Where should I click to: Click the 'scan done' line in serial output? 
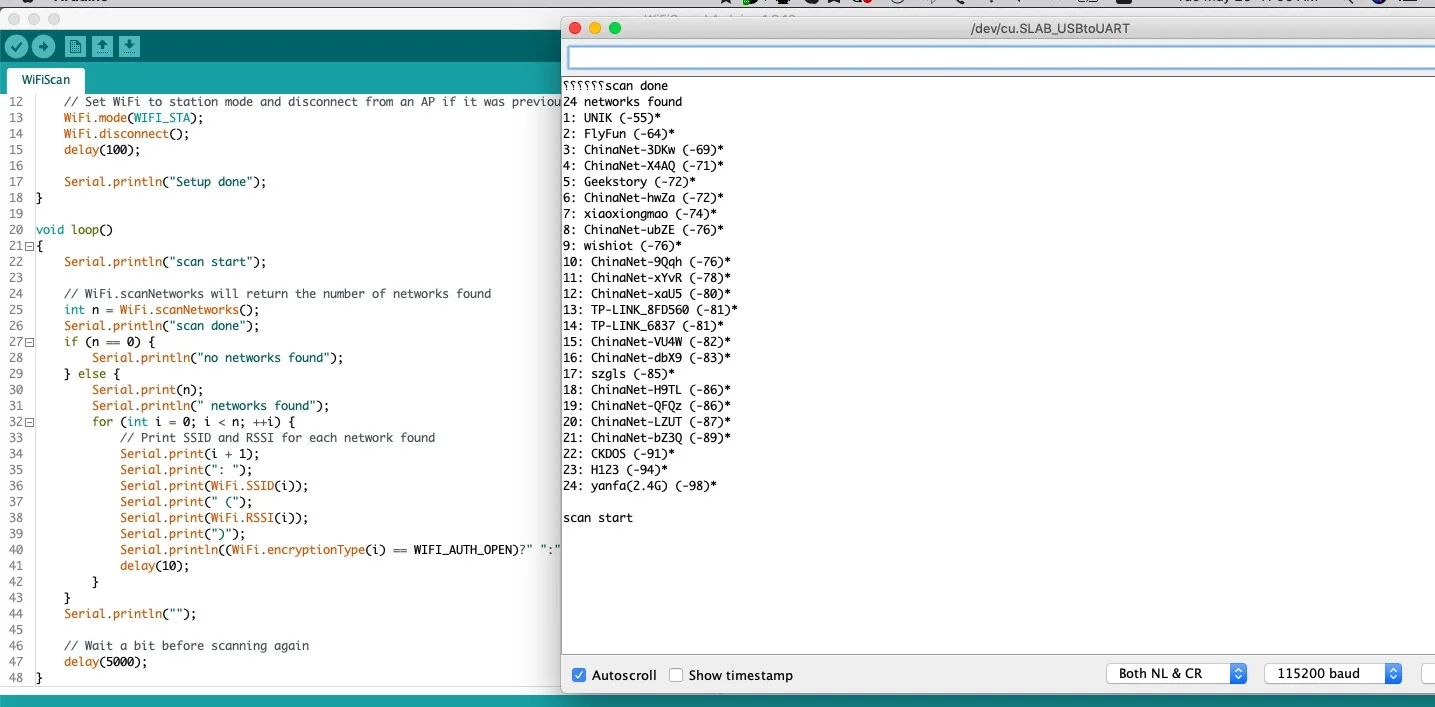[x=636, y=86]
